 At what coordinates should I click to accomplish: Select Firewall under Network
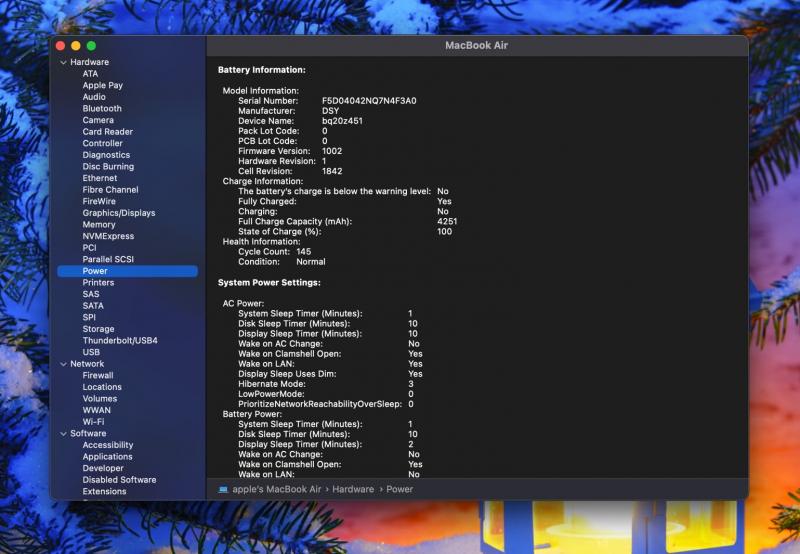(x=98, y=375)
